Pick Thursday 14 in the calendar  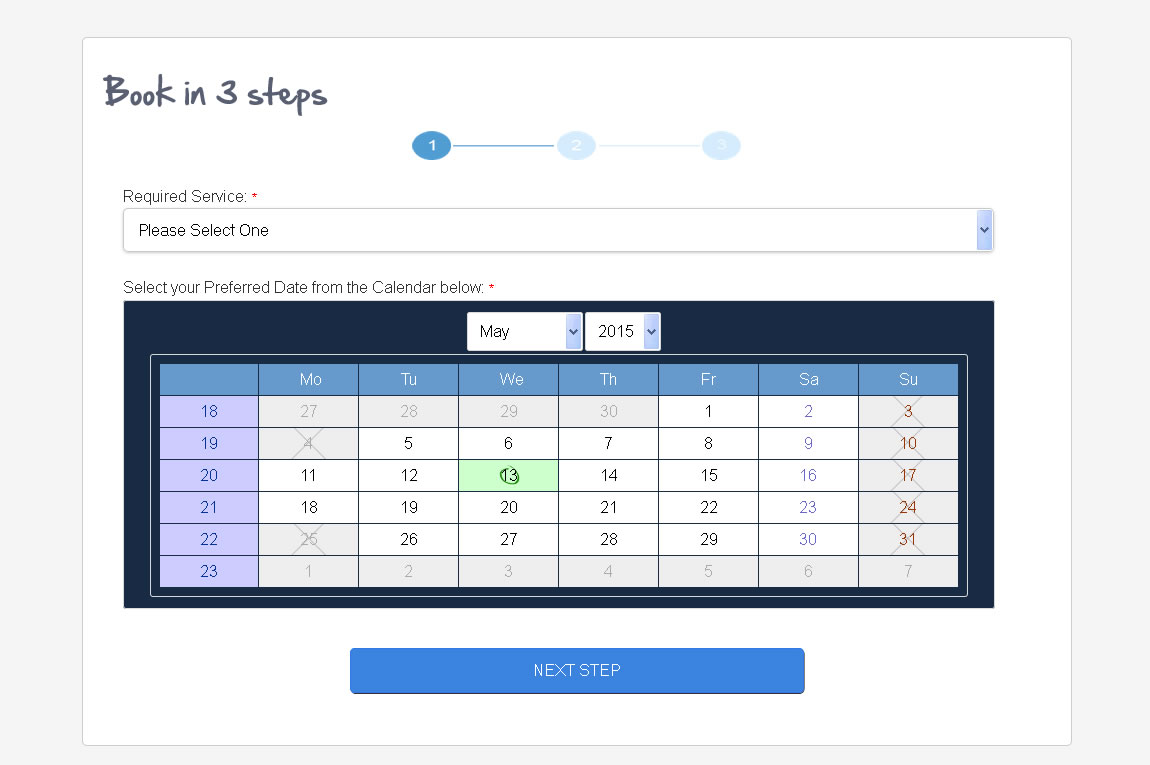click(608, 476)
